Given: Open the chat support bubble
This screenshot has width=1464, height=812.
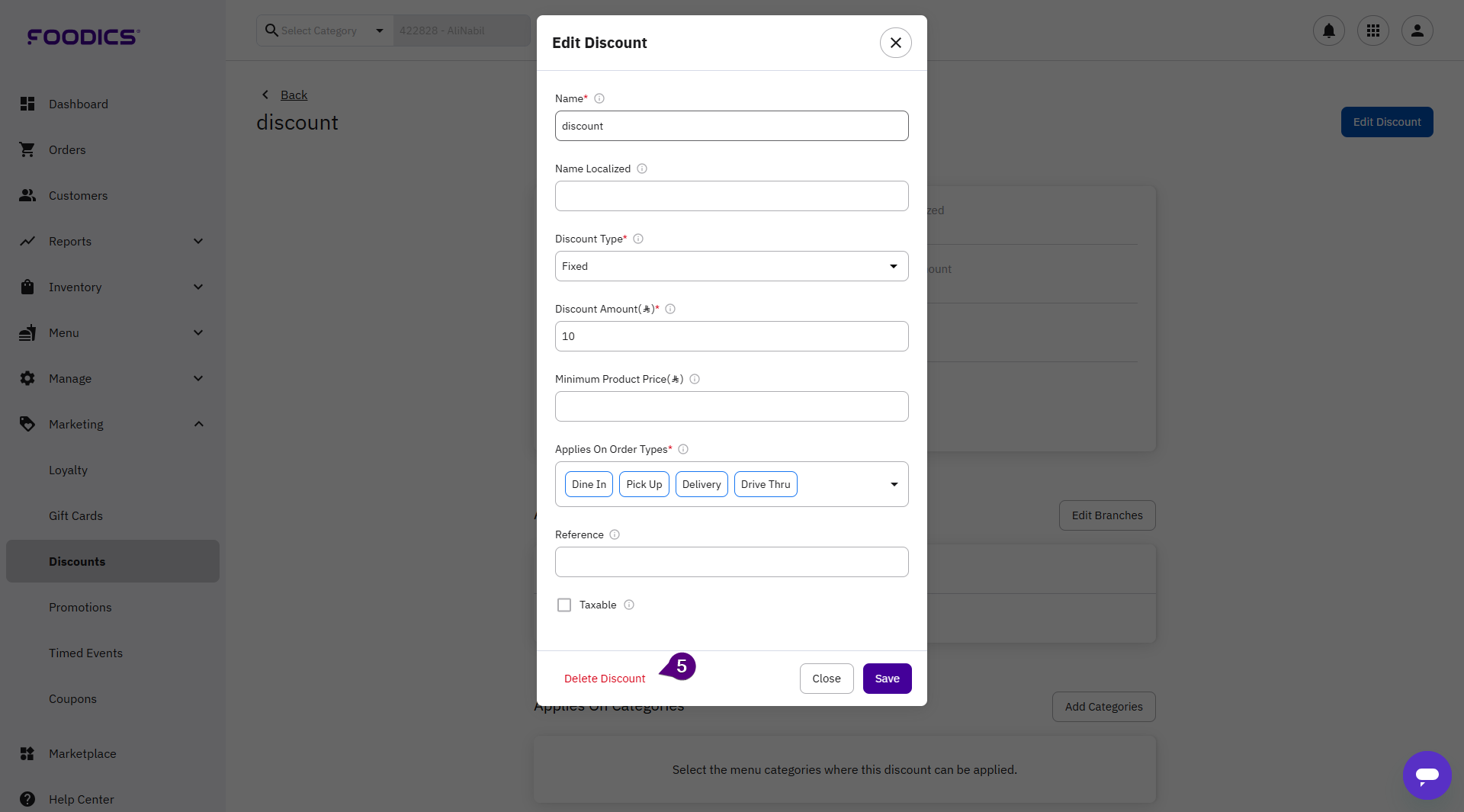Looking at the screenshot, I should (x=1427, y=775).
